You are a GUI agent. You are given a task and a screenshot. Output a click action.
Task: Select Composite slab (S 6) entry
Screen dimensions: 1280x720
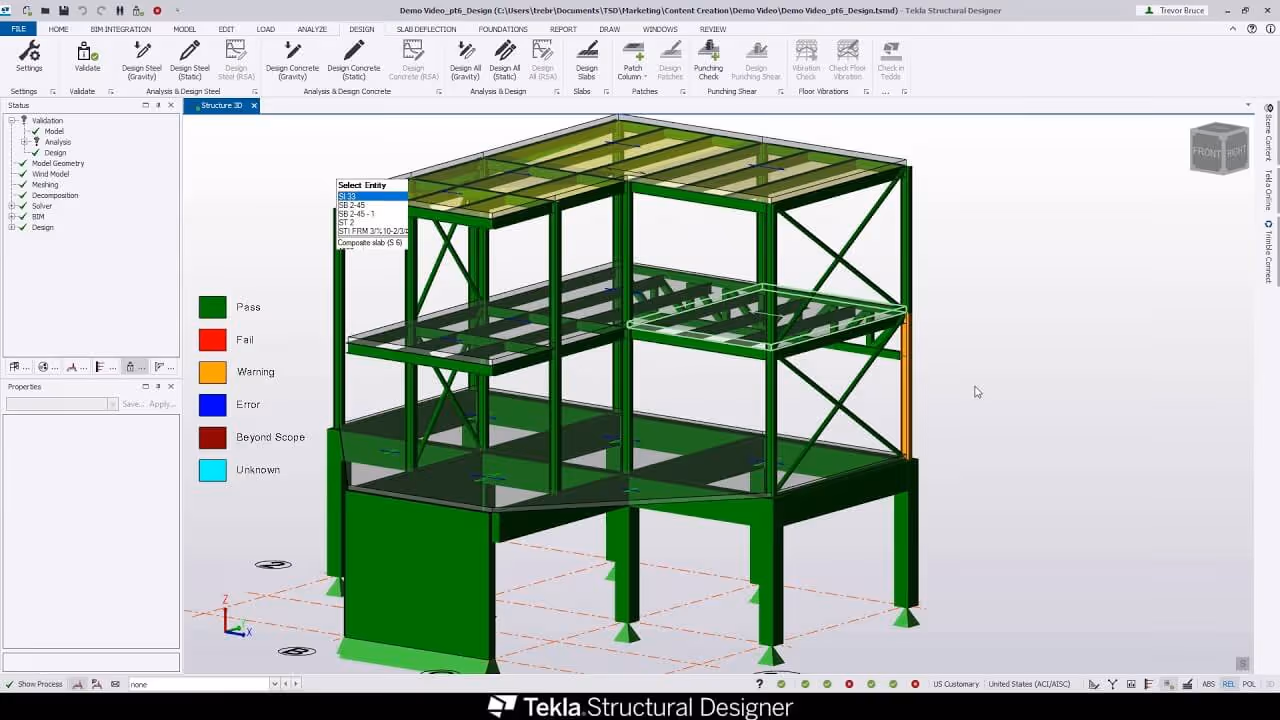370,243
